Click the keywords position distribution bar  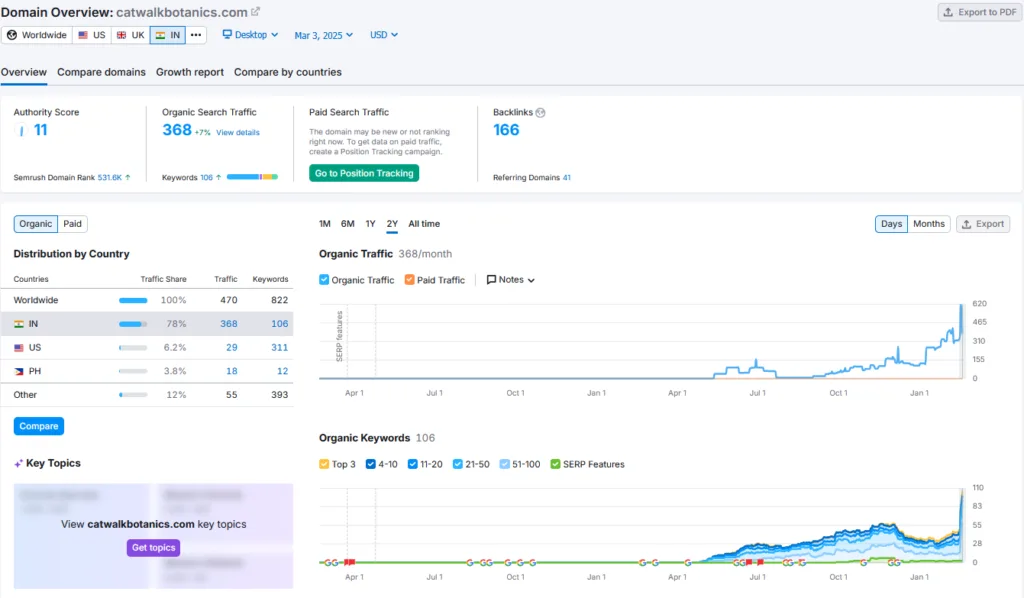[x=252, y=177]
